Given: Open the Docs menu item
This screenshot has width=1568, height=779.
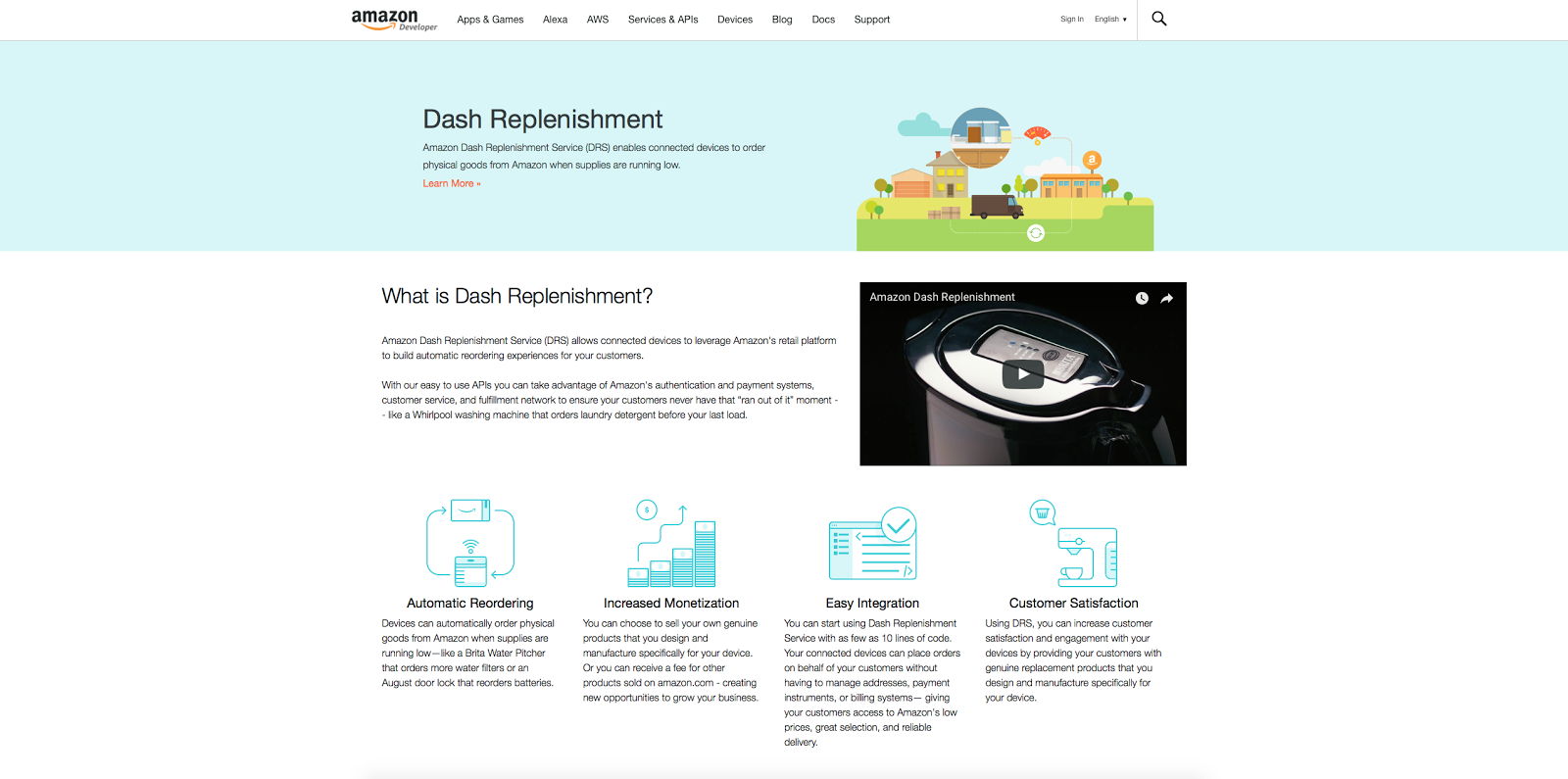Looking at the screenshot, I should click(823, 20).
